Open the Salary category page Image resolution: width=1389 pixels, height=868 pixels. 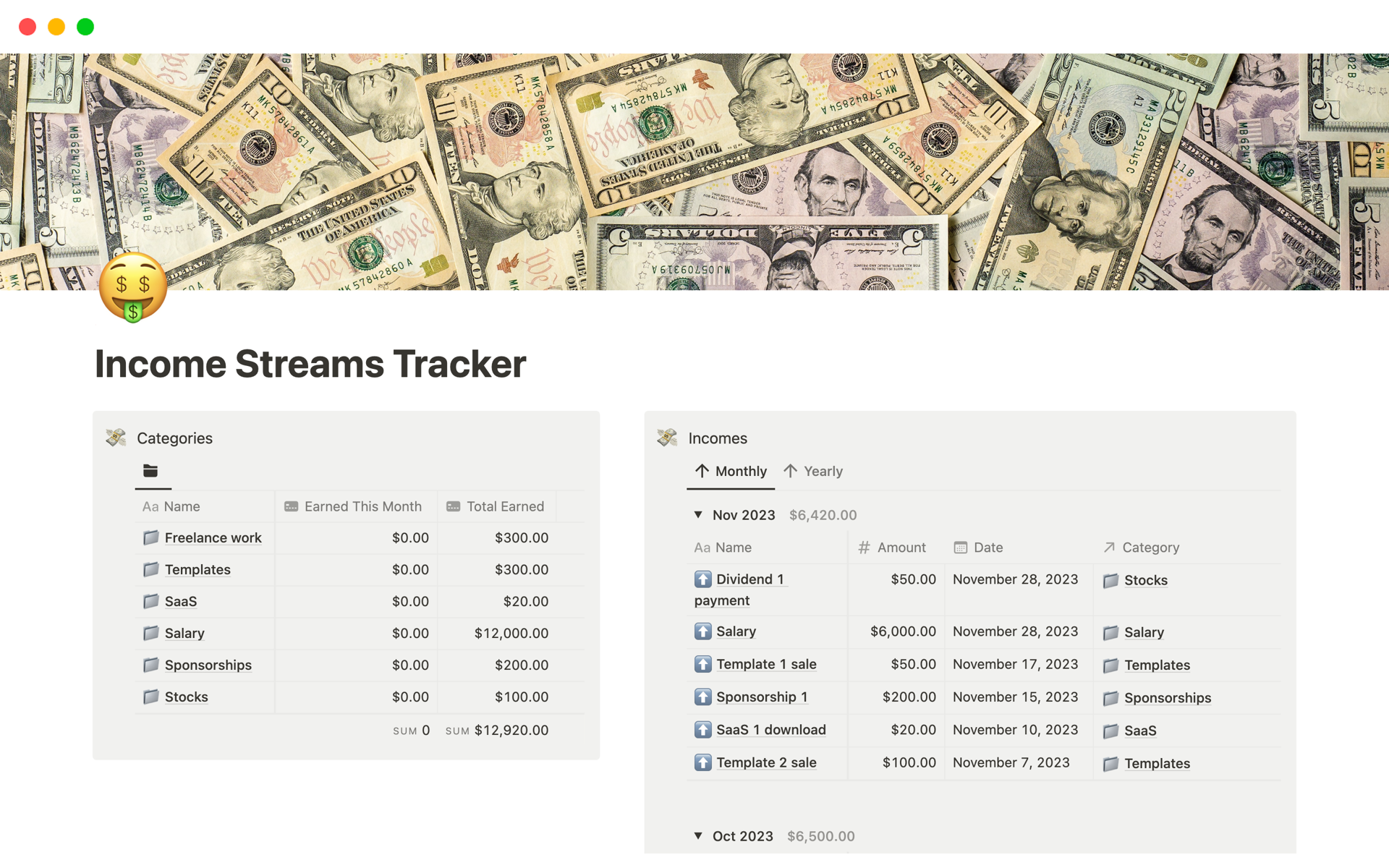[184, 633]
